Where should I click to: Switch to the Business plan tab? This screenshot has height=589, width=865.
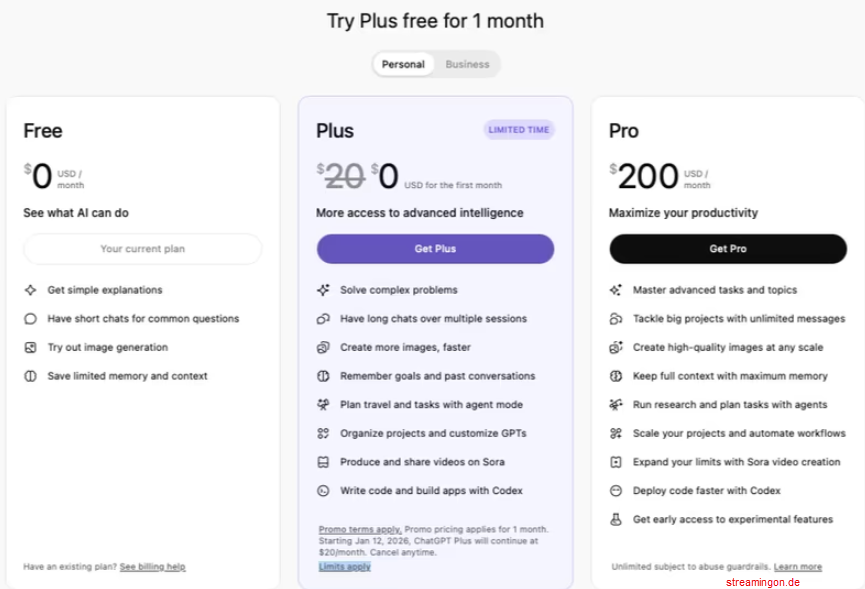click(467, 63)
